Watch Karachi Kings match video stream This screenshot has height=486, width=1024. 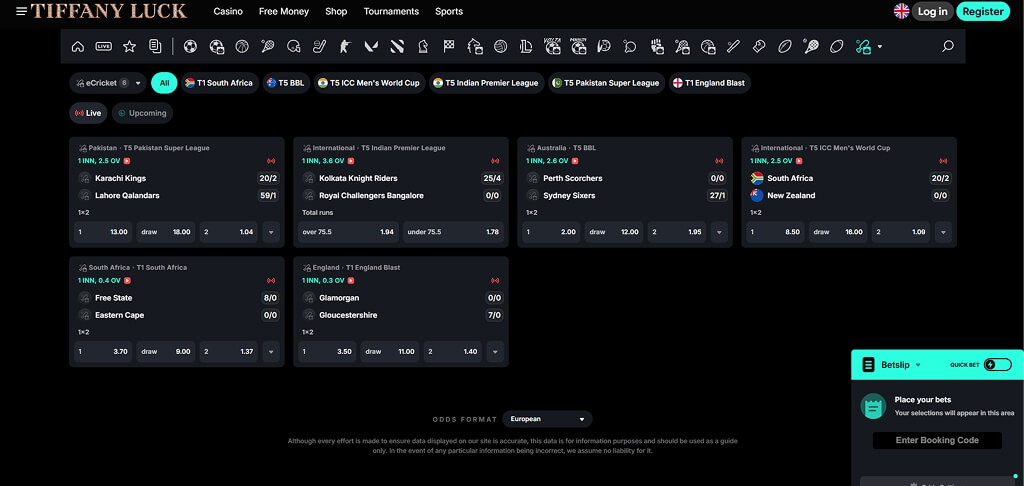127,161
